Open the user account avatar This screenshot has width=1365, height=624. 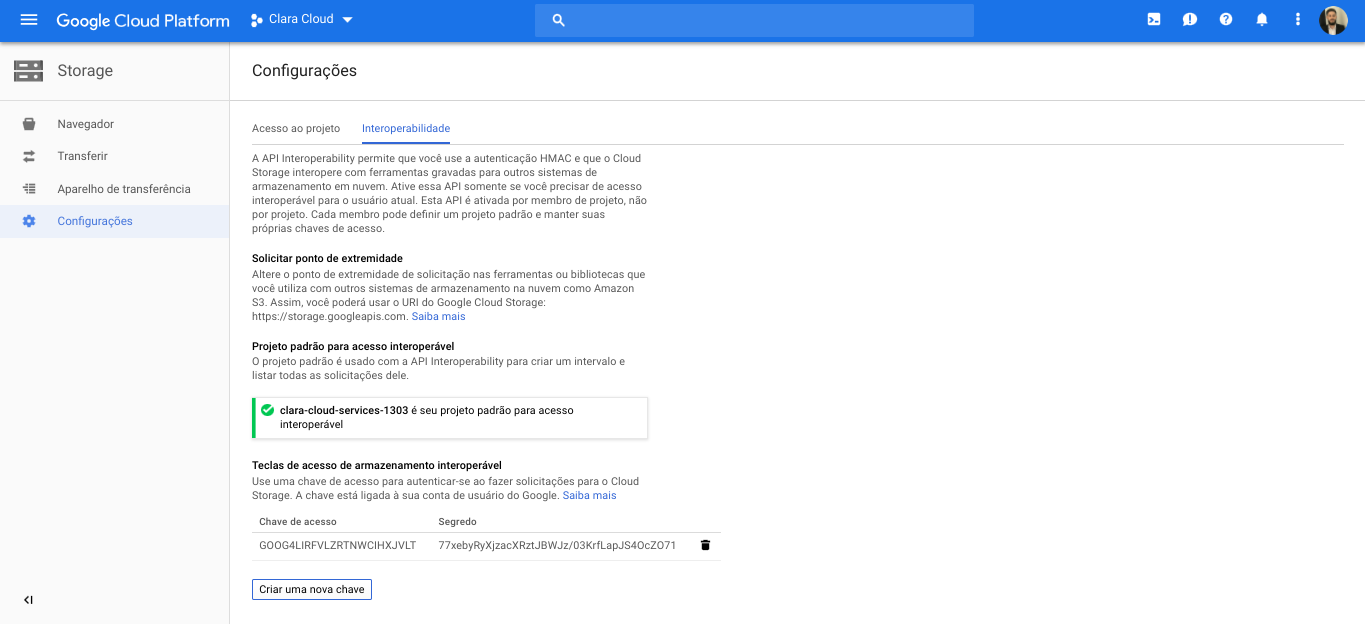tap(1333, 20)
